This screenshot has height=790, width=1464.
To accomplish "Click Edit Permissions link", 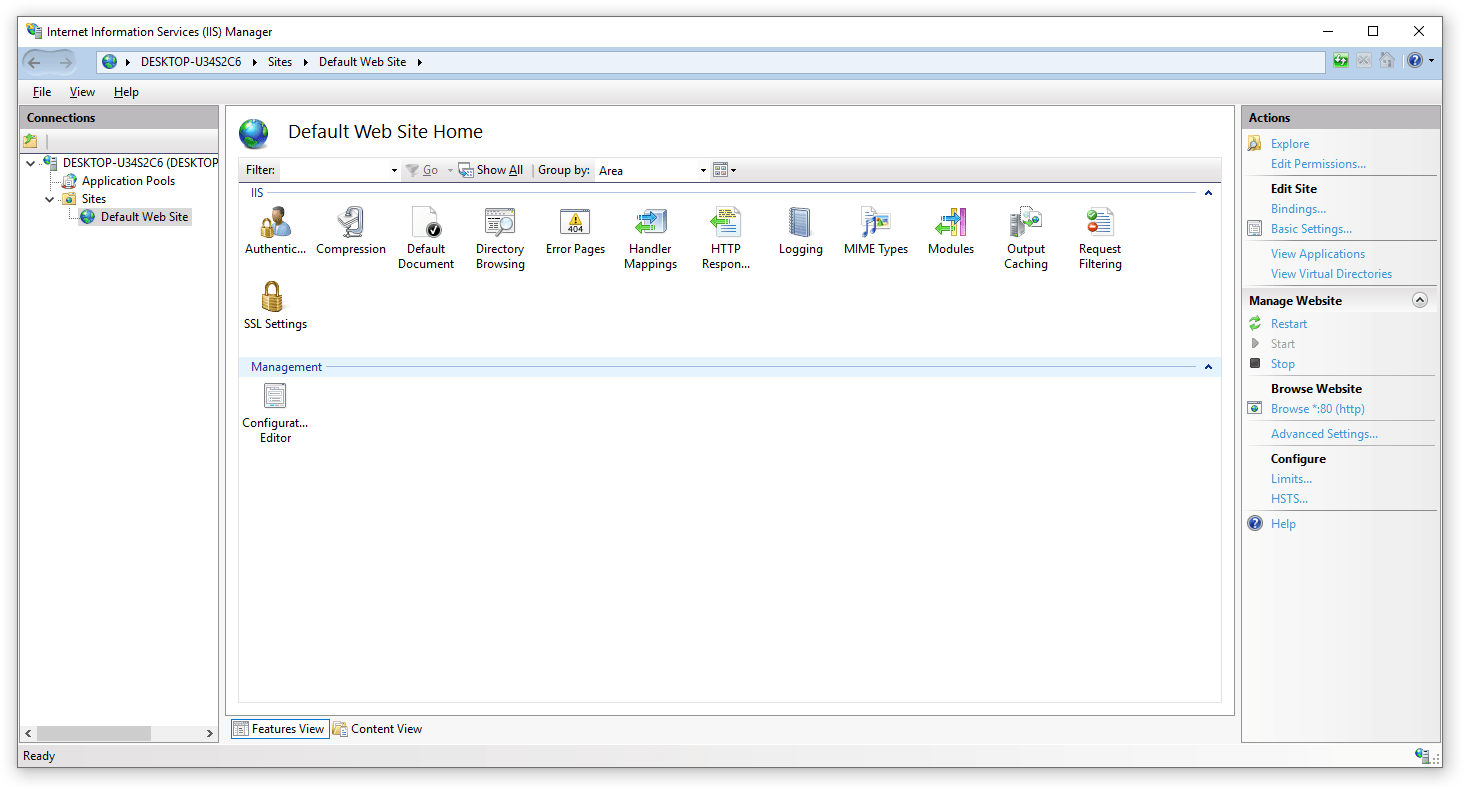I will (x=1318, y=164).
